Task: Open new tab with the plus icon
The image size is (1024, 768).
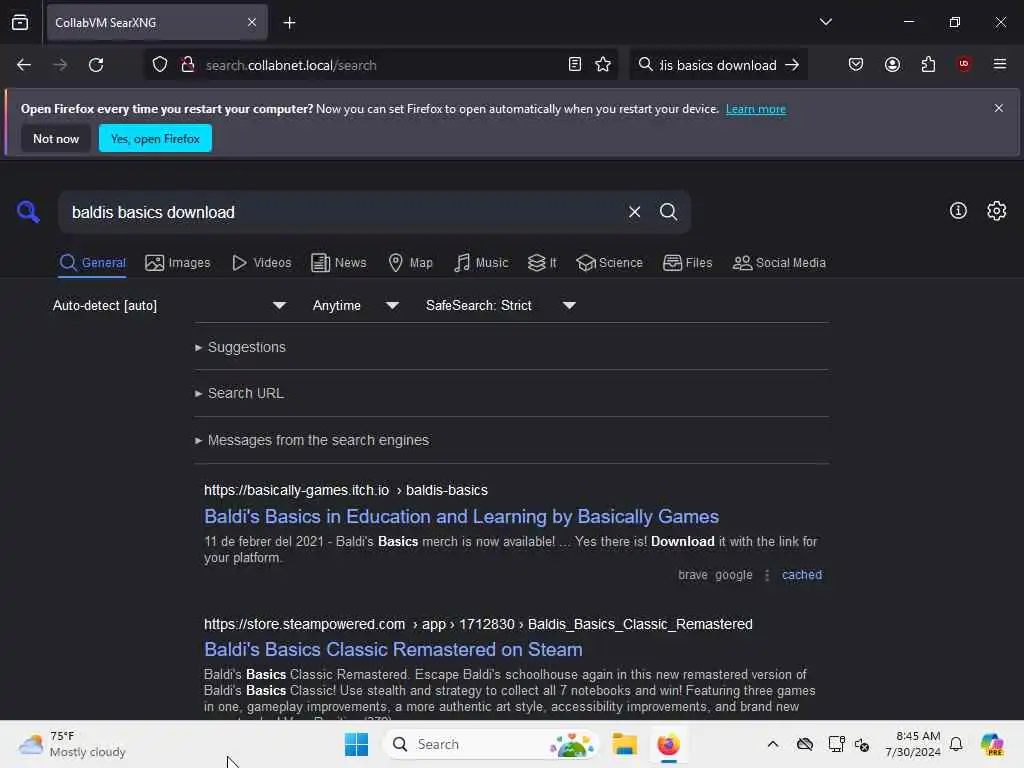Action: (289, 23)
